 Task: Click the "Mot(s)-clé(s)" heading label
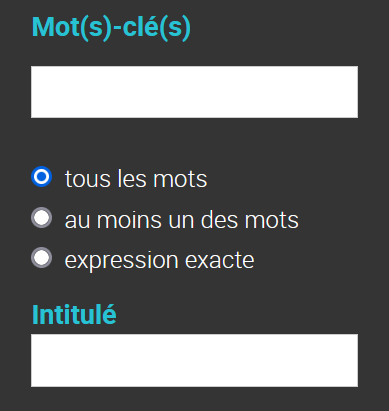(111, 28)
